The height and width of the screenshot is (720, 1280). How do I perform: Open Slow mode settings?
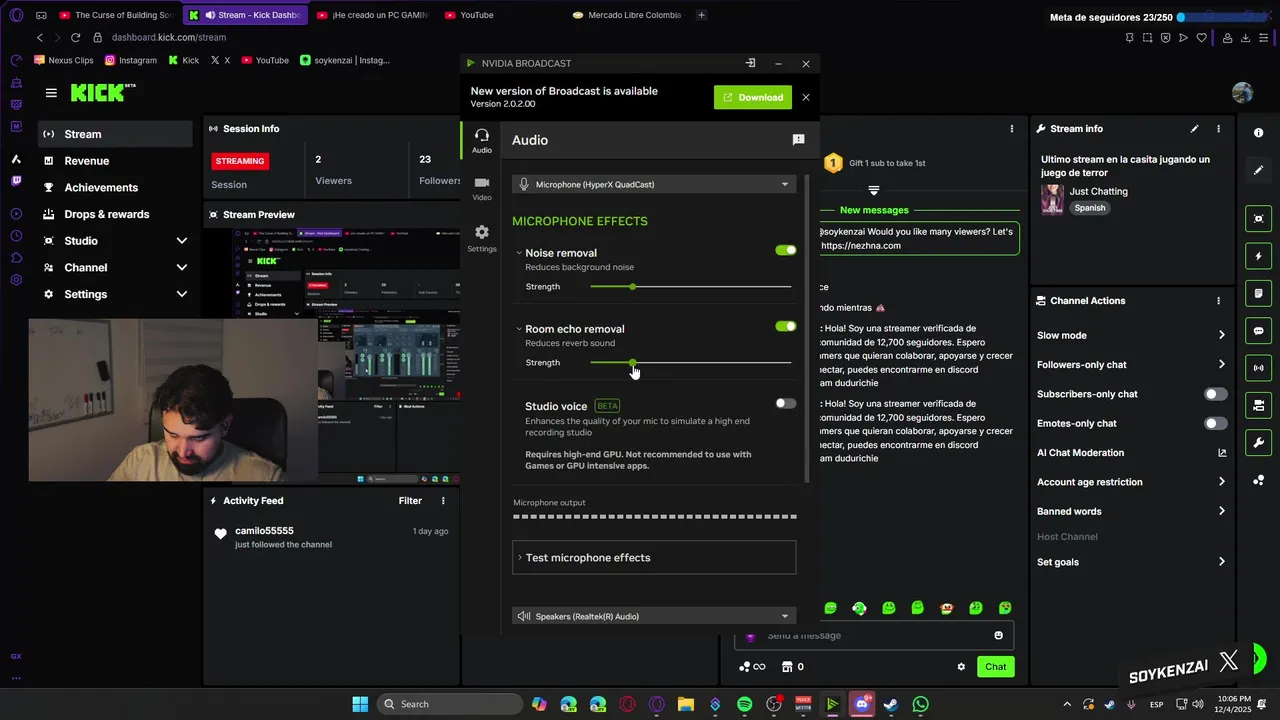(1131, 335)
